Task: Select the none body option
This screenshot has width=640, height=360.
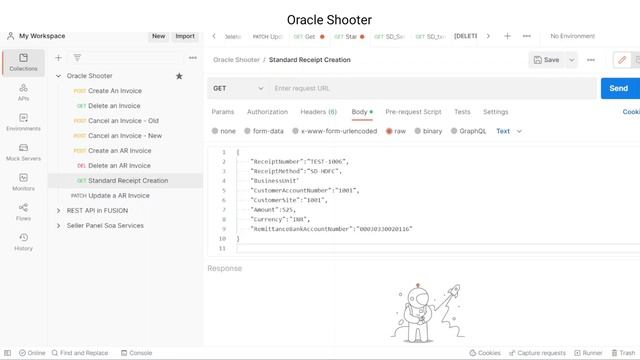Action: tap(224, 131)
